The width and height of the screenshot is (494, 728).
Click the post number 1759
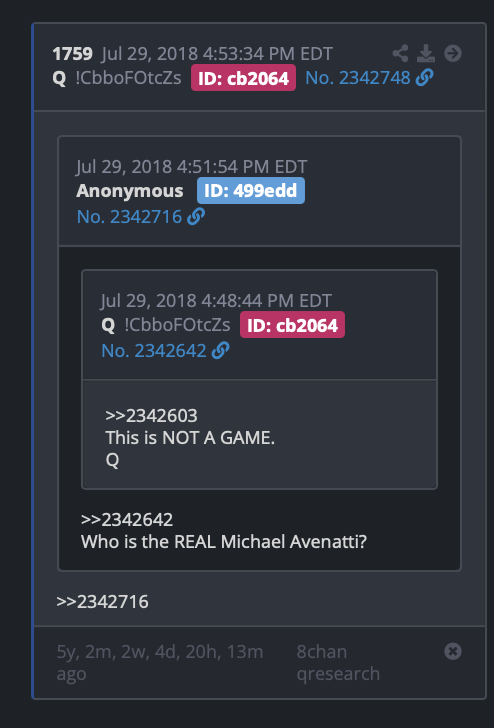(x=72, y=54)
